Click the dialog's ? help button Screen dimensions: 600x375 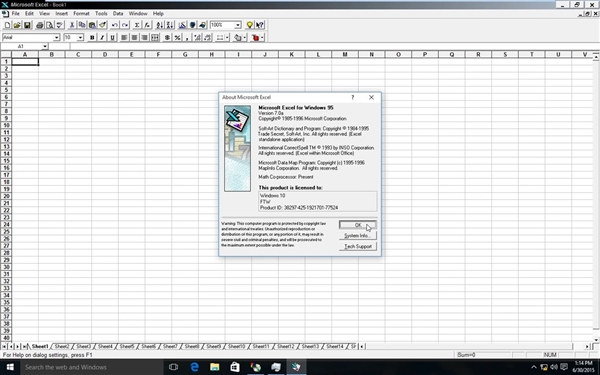(x=353, y=98)
